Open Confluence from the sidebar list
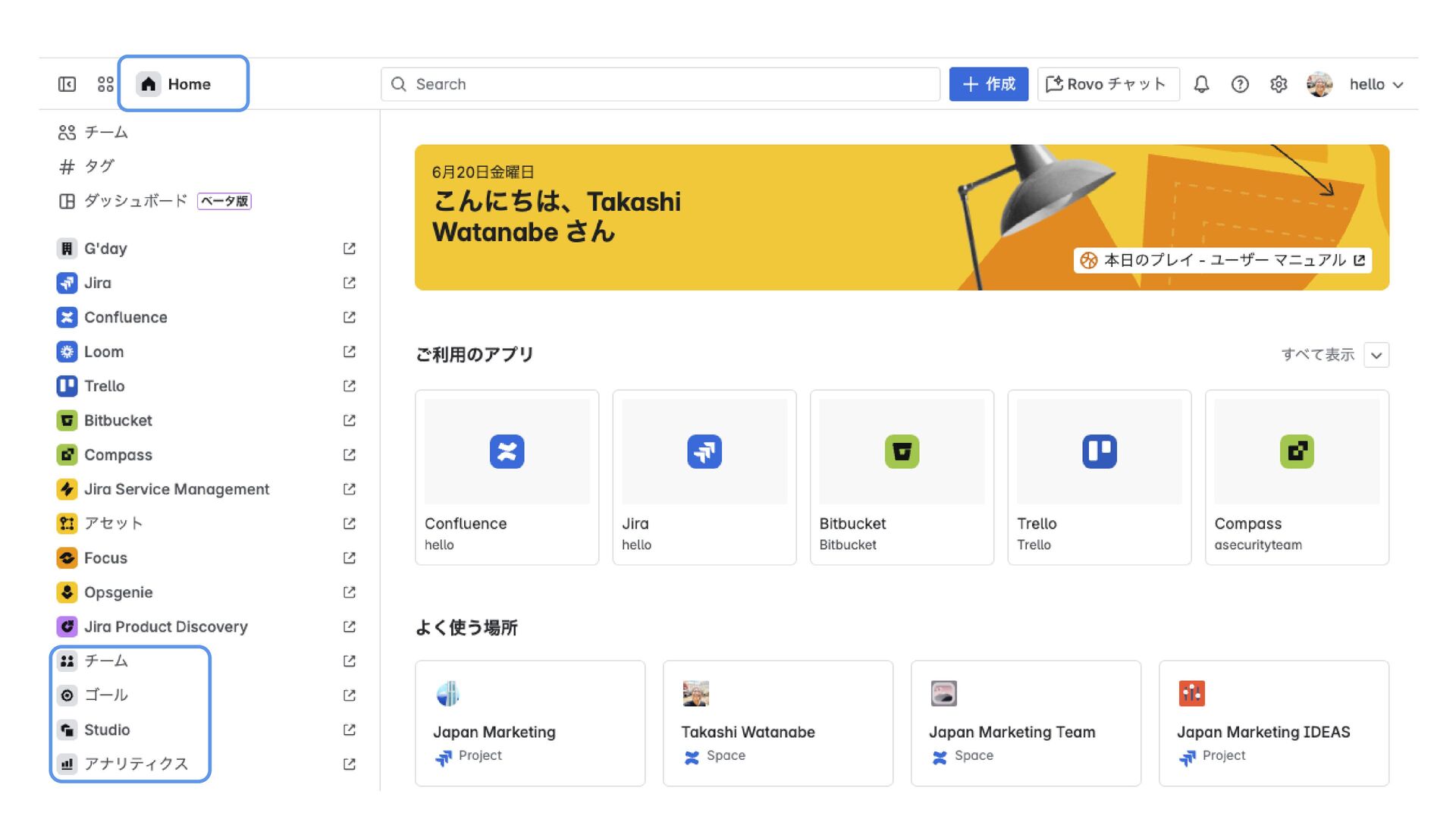Viewport: 1456px width, 819px height. point(206,317)
